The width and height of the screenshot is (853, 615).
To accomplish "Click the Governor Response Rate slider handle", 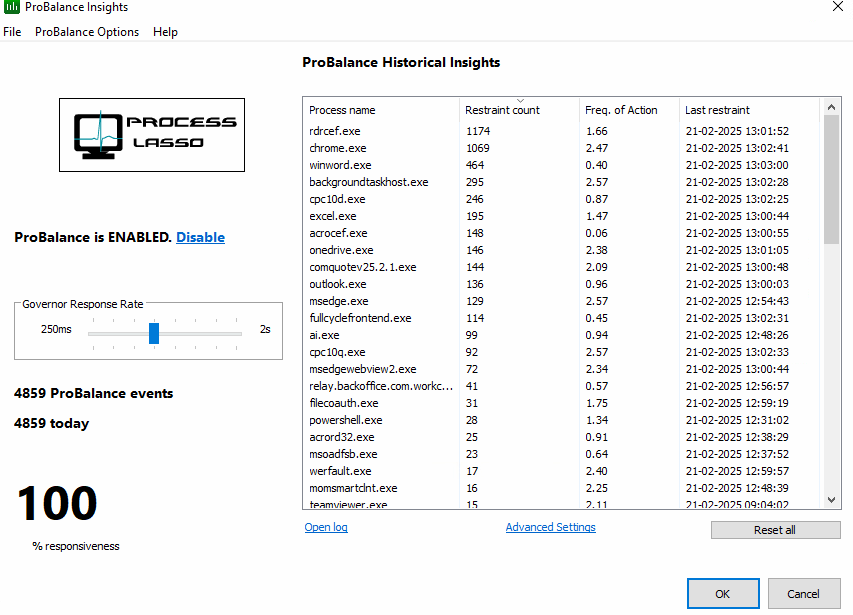I will pyautogui.click(x=154, y=333).
